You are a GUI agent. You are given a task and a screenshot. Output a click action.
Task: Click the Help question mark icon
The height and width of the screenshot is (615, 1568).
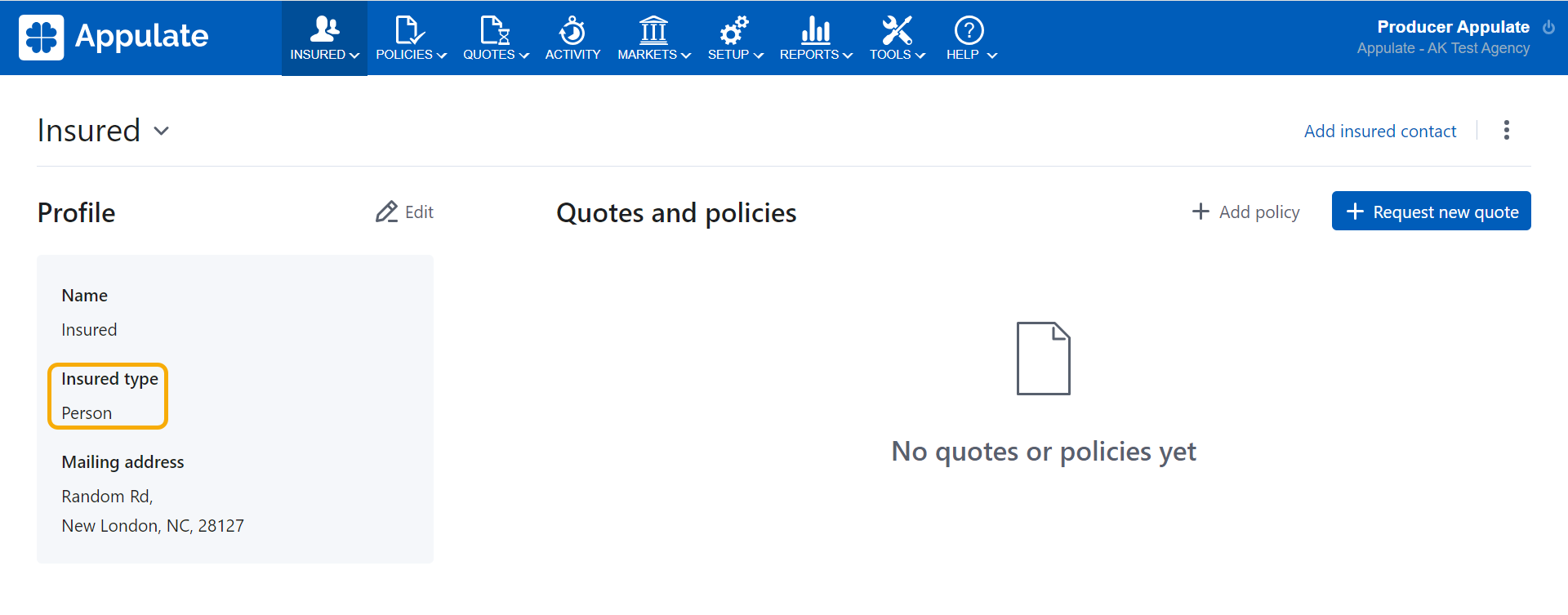pos(969,30)
